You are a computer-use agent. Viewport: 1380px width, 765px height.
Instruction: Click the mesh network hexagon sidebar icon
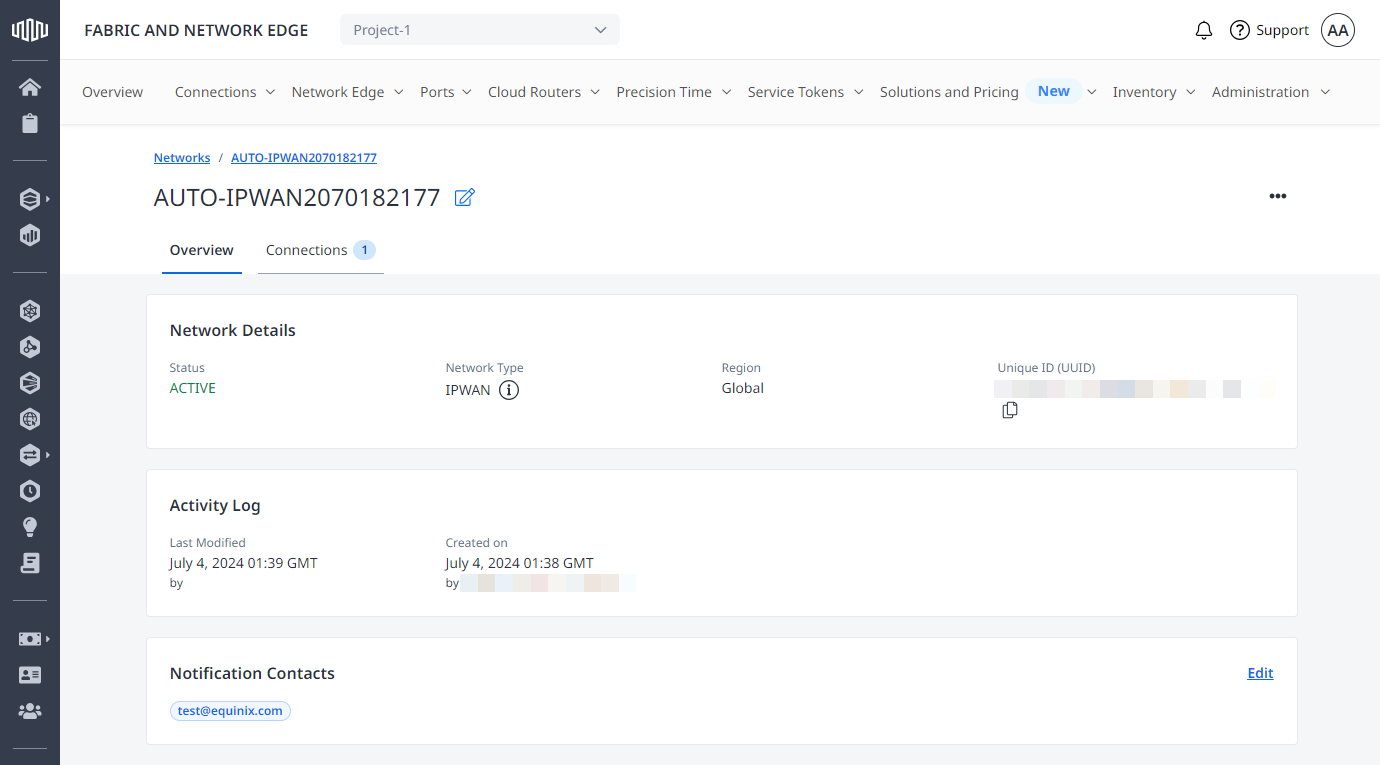click(30, 311)
